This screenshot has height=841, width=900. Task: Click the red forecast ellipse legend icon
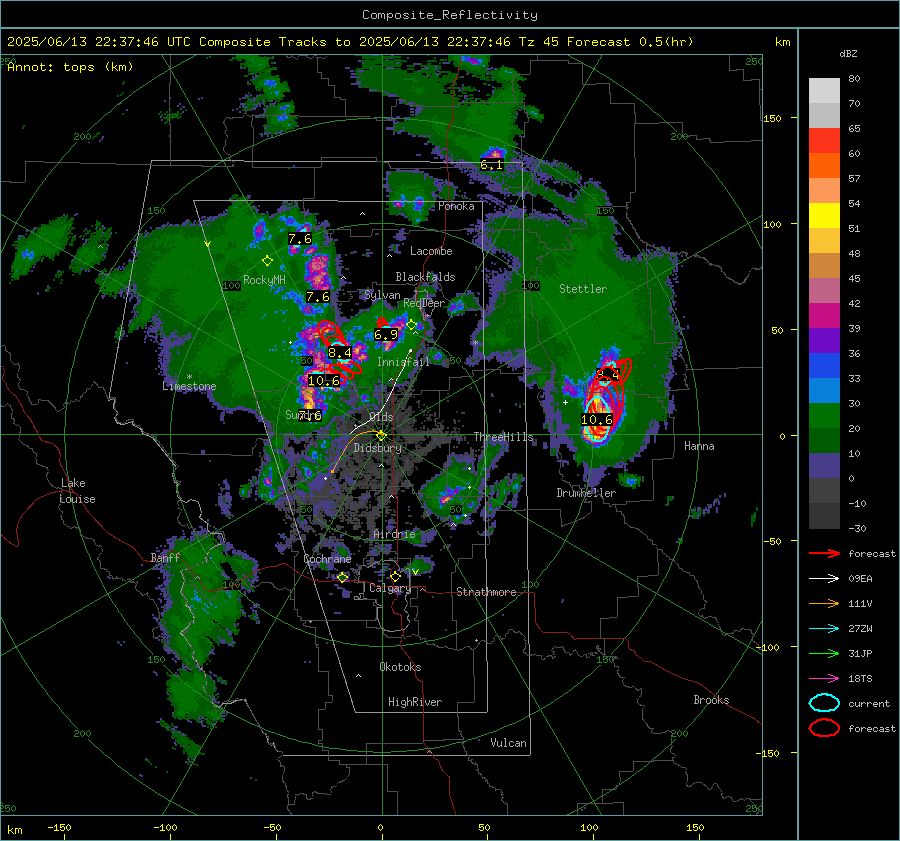[x=824, y=728]
